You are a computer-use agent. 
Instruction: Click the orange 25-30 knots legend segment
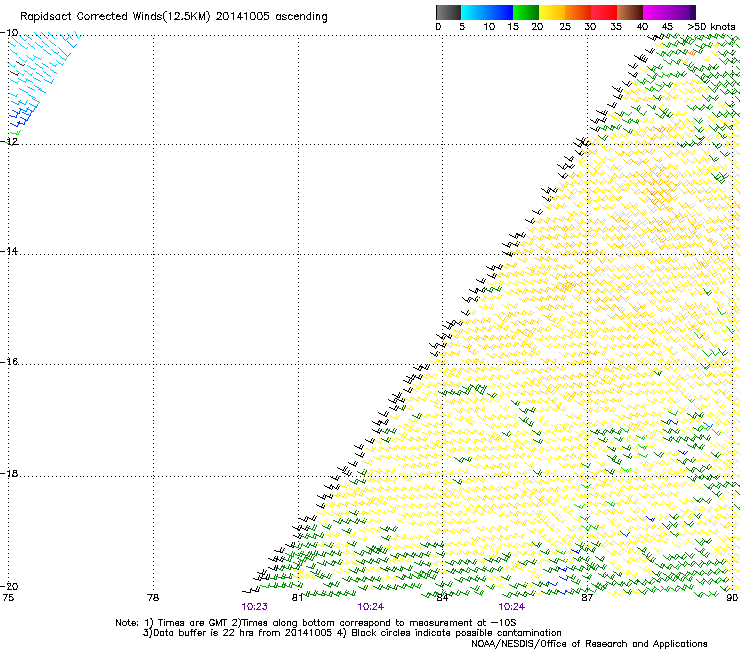pyautogui.click(x=578, y=12)
